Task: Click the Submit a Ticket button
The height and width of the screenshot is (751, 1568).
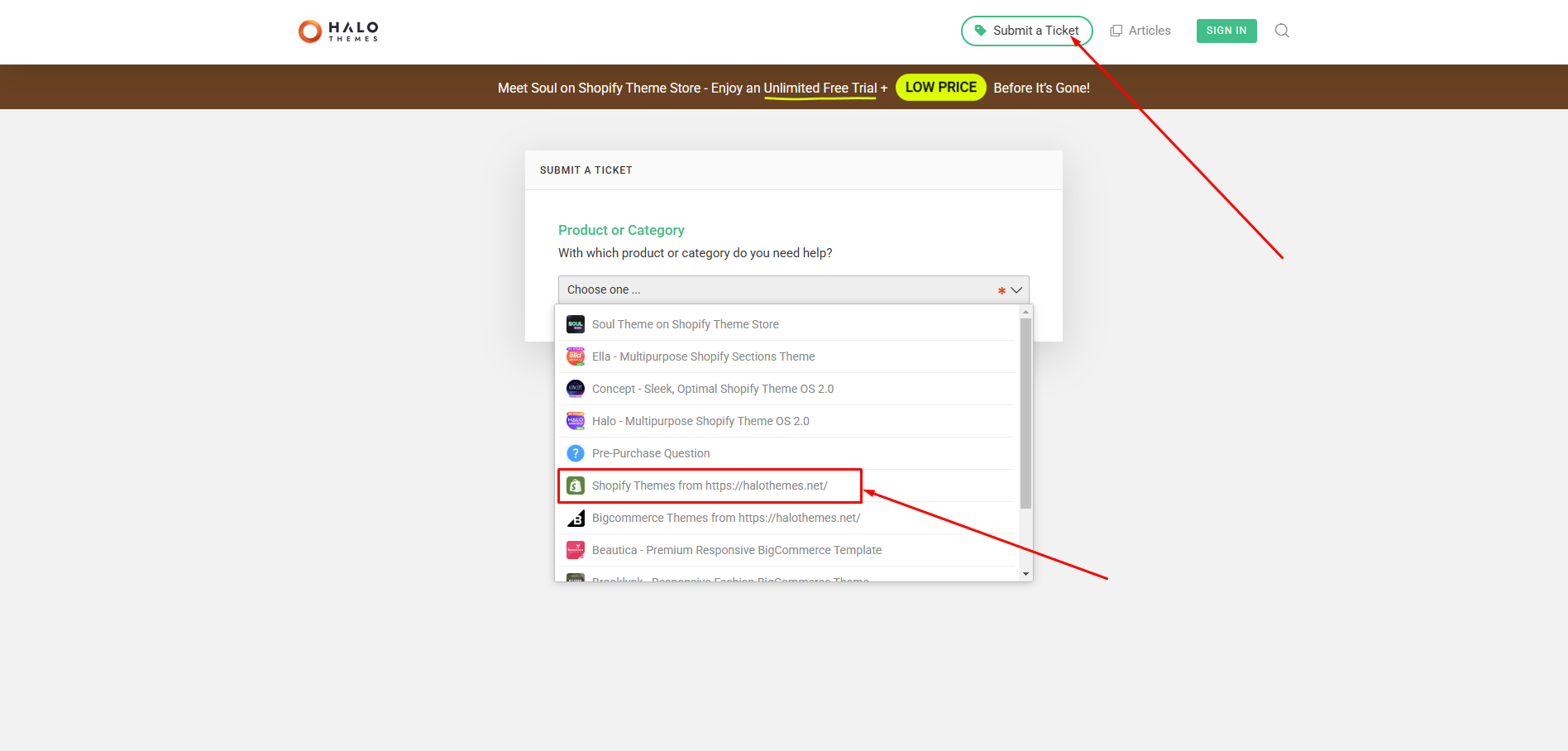Action: pyautogui.click(x=1026, y=31)
